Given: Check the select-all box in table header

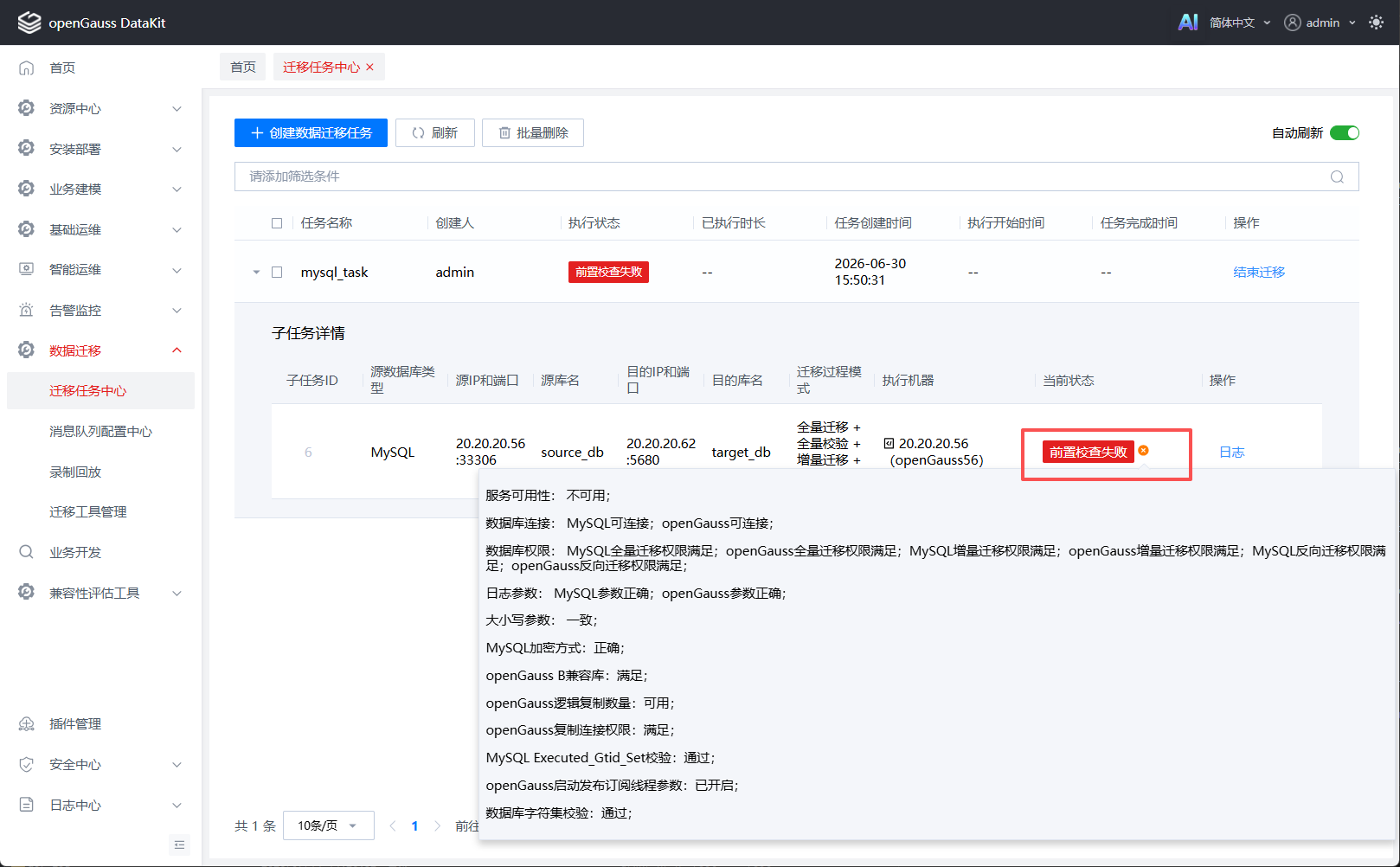Looking at the screenshot, I should click(277, 223).
